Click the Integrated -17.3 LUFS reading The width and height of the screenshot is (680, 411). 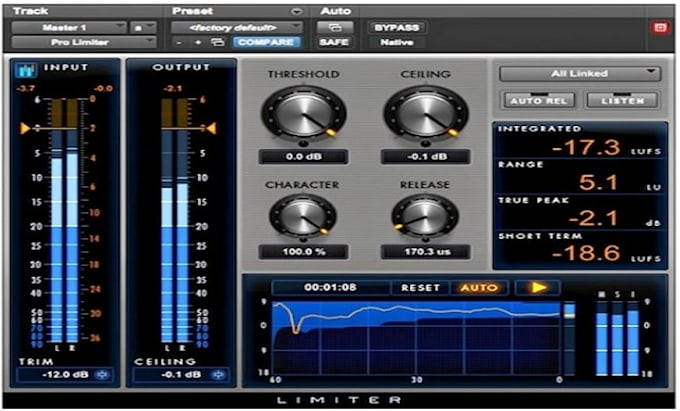pyautogui.click(x=585, y=147)
